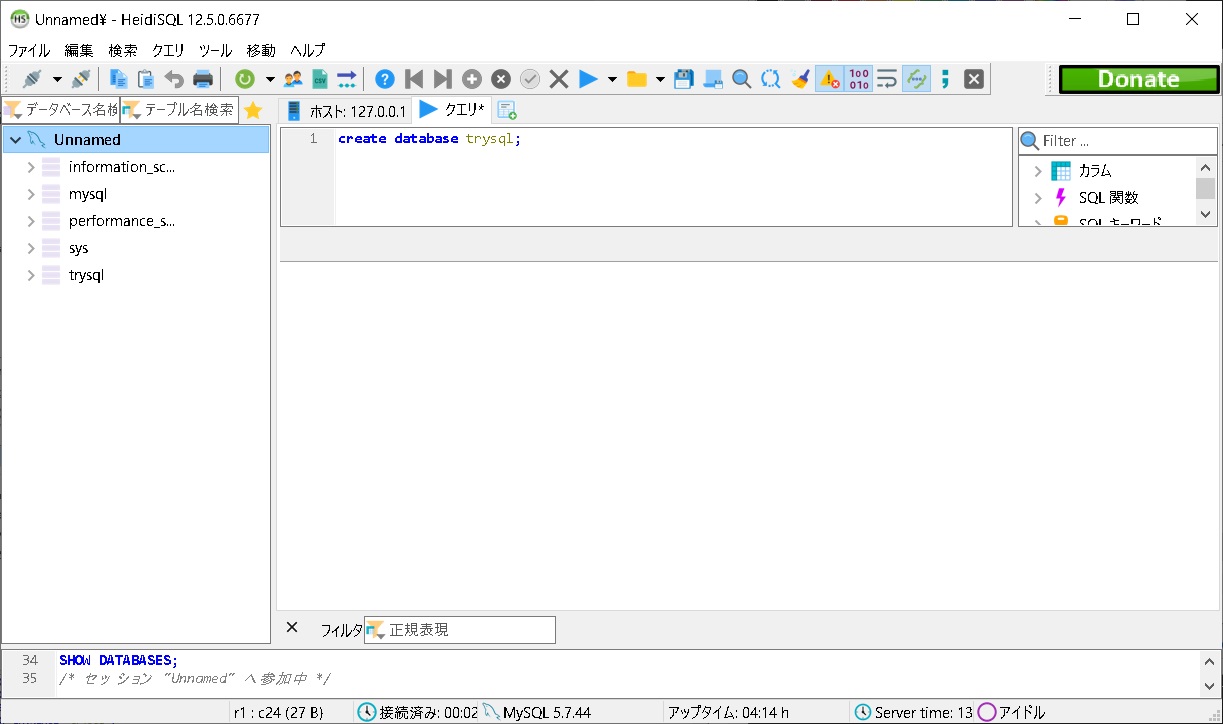Click the save query floppy disk icon
The width and height of the screenshot is (1223, 724).
pos(684,79)
